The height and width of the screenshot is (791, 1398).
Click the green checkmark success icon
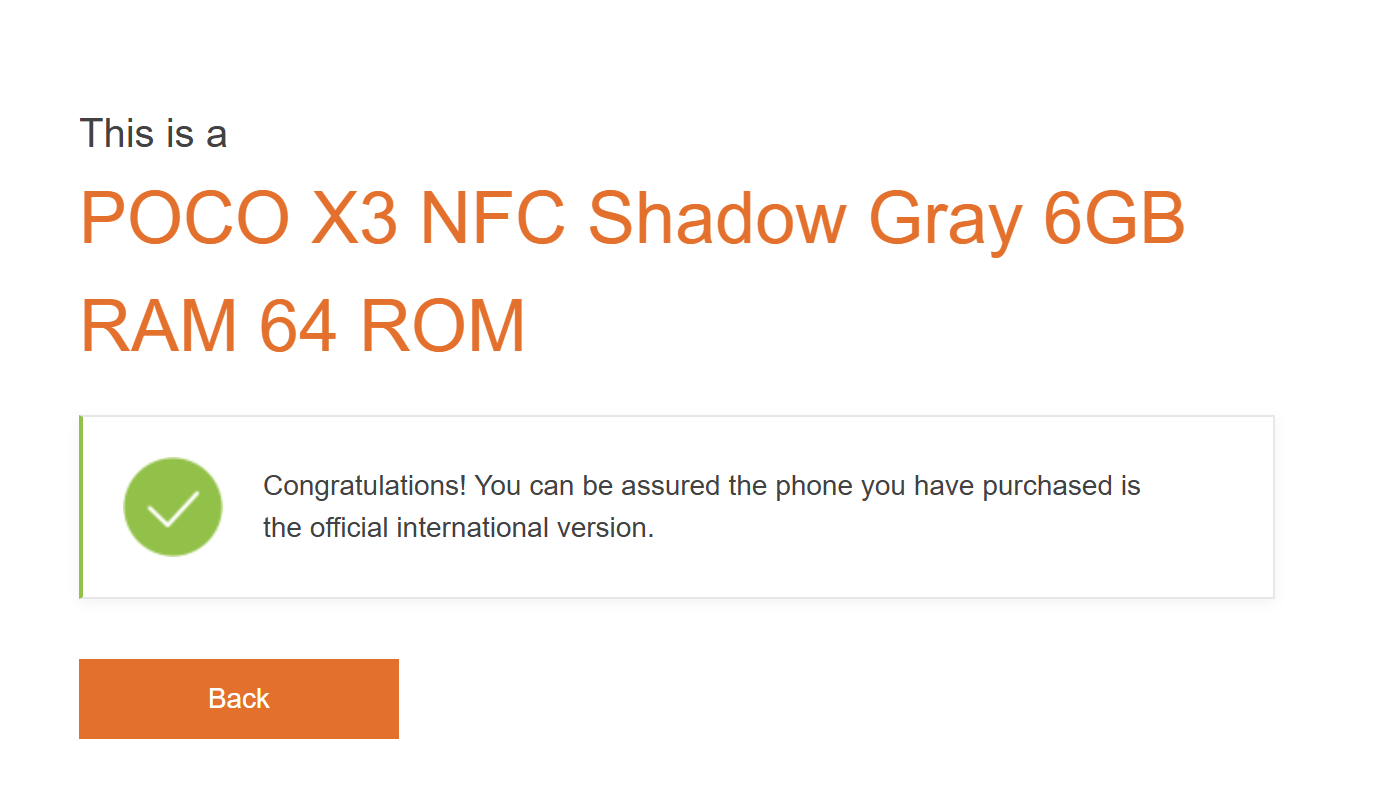pyautogui.click(x=173, y=507)
